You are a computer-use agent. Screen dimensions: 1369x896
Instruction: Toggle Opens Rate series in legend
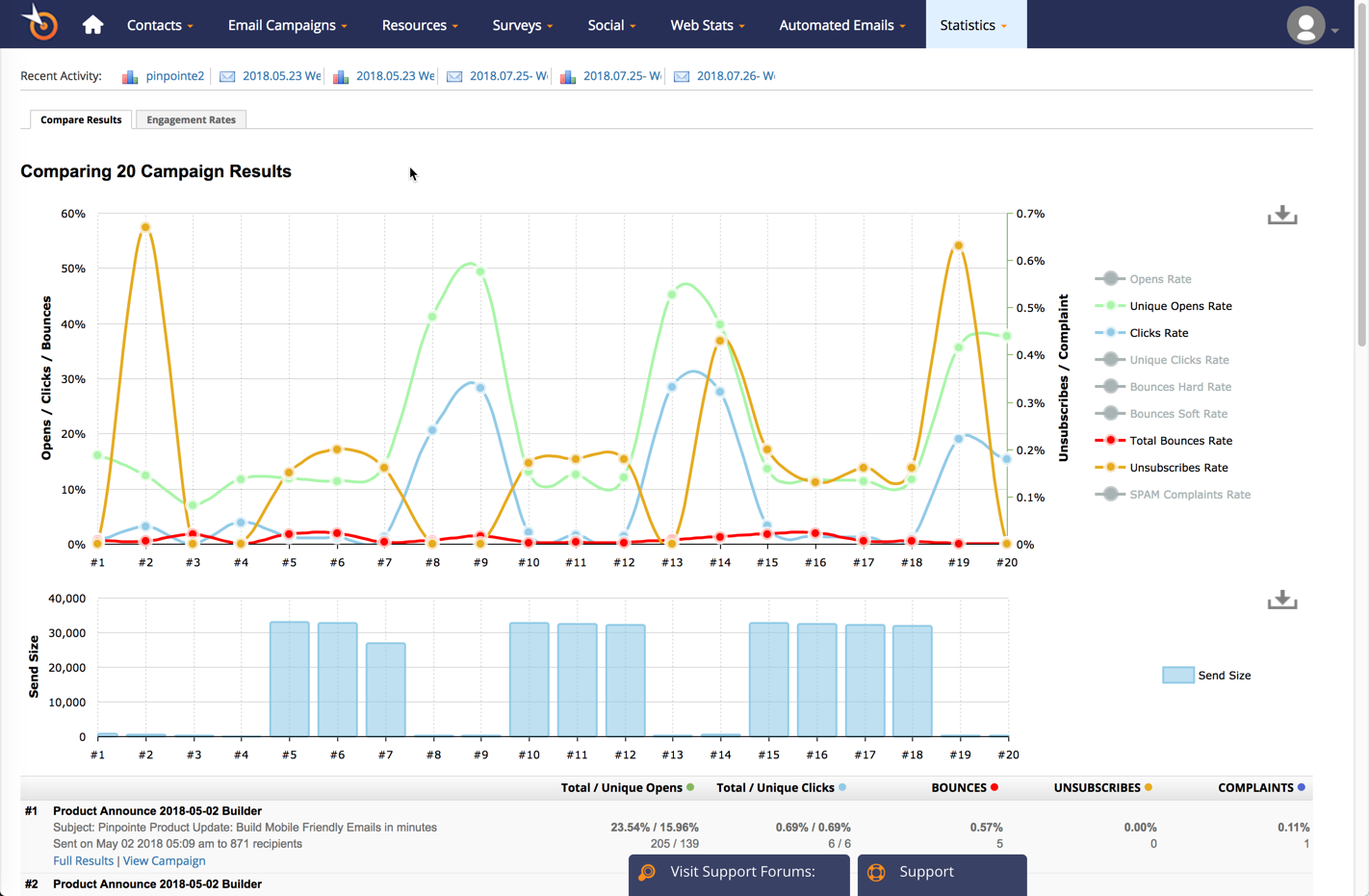click(x=1159, y=279)
